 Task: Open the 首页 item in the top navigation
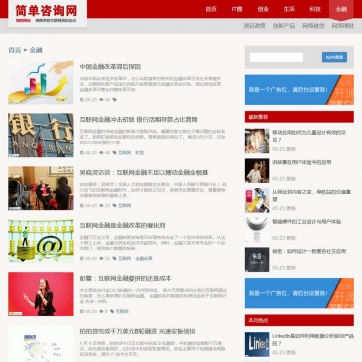[x=211, y=9]
